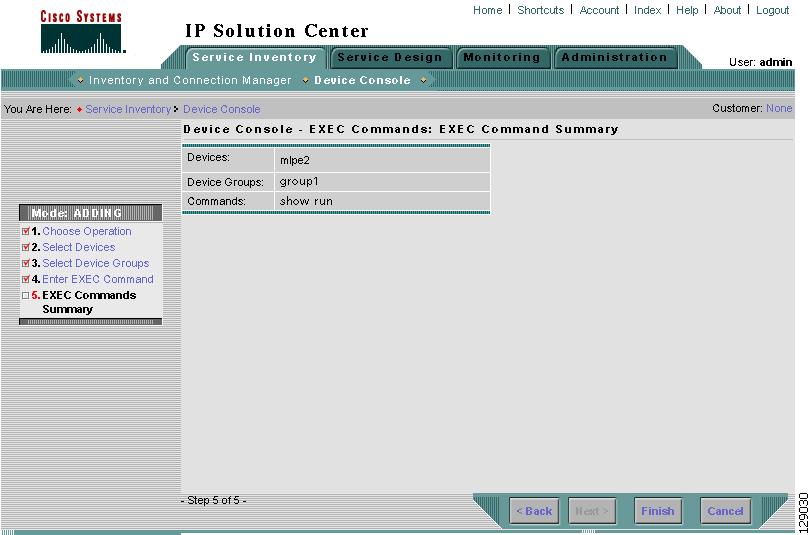
Task: Click the checked box beside Choose Operation
Action: pyautogui.click(x=26, y=231)
